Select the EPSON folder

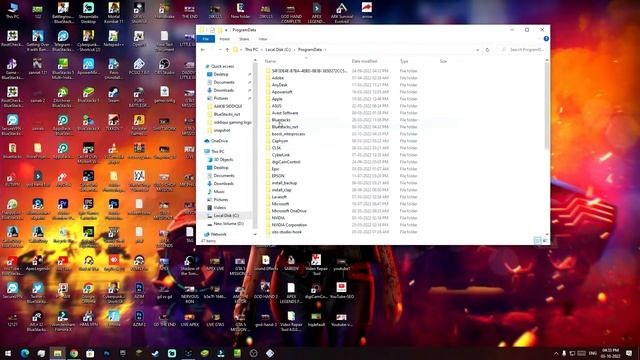(x=278, y=176)
